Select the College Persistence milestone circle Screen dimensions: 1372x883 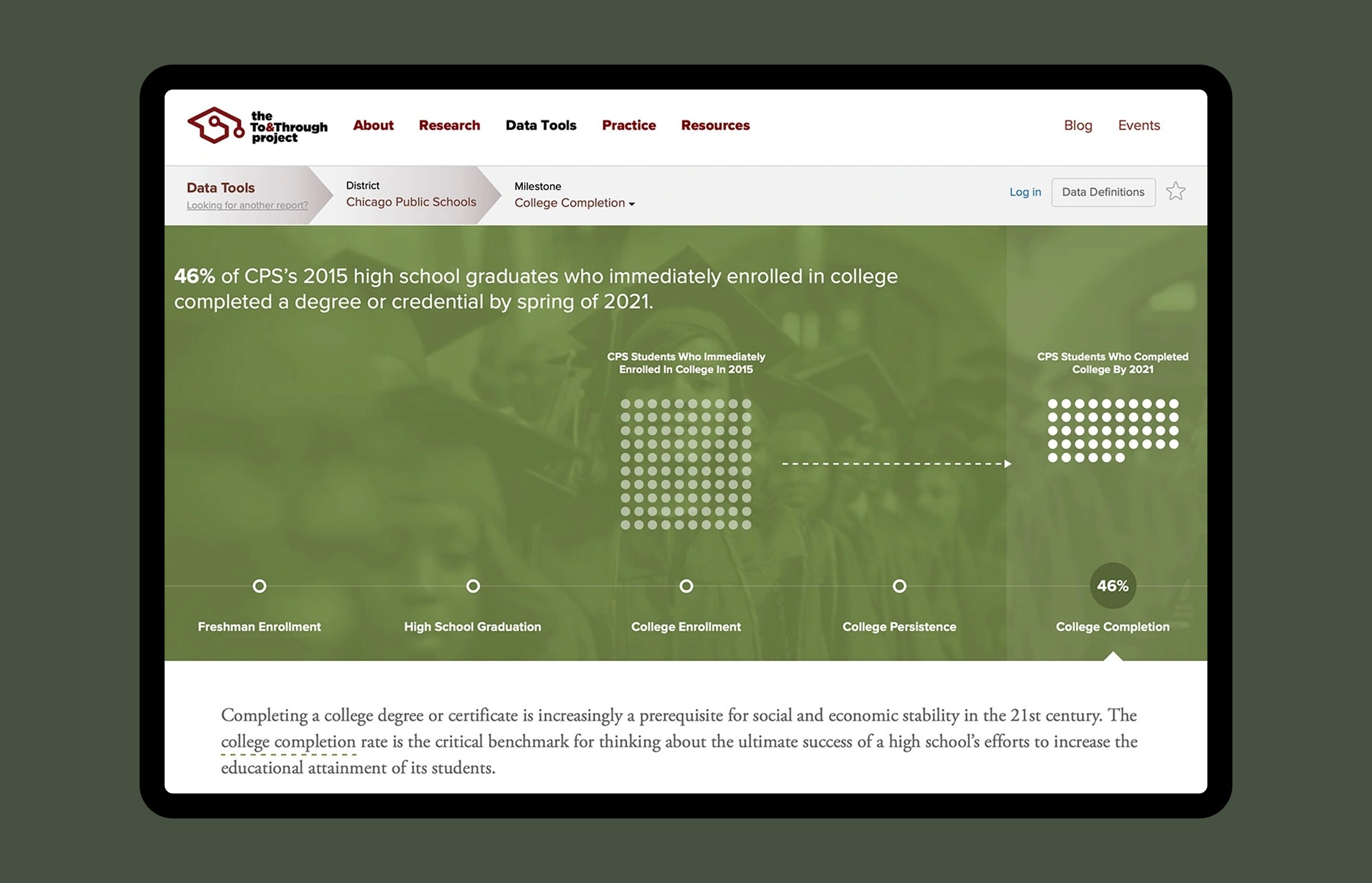(x=900, y=586)
